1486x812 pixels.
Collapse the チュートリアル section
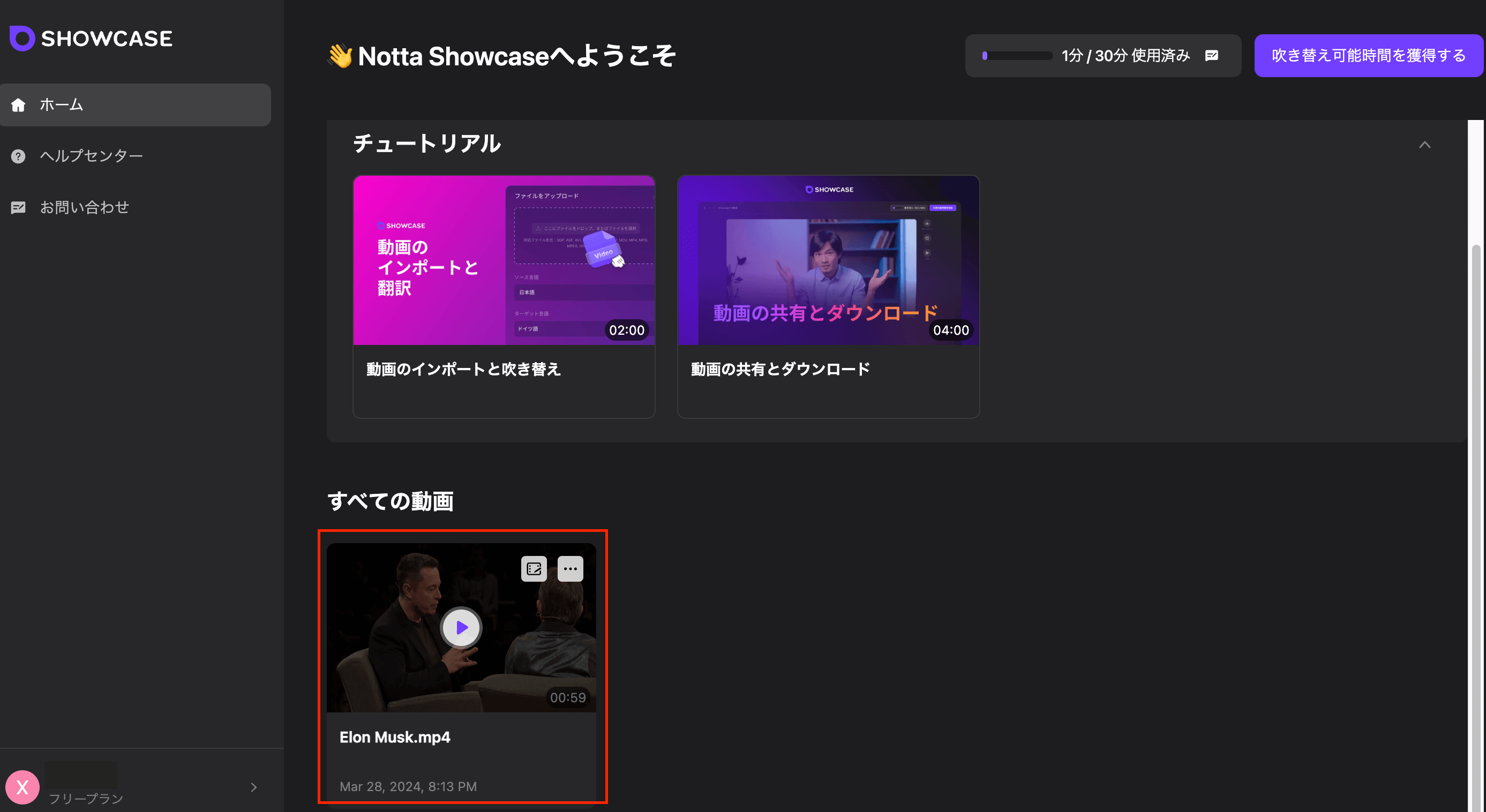click(x=1425, y=145)
